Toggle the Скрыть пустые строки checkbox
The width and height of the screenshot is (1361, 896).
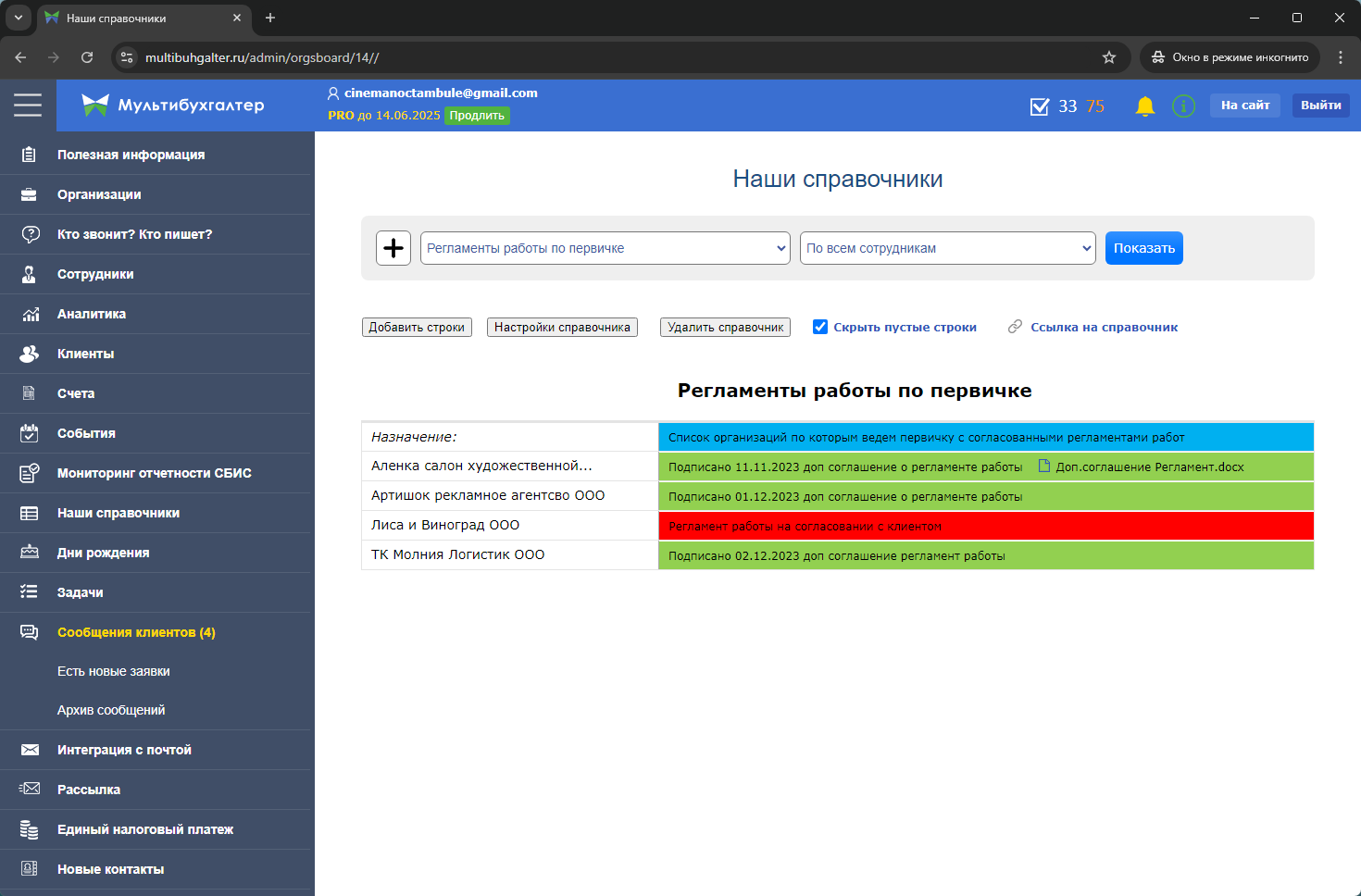click(820, 327)
